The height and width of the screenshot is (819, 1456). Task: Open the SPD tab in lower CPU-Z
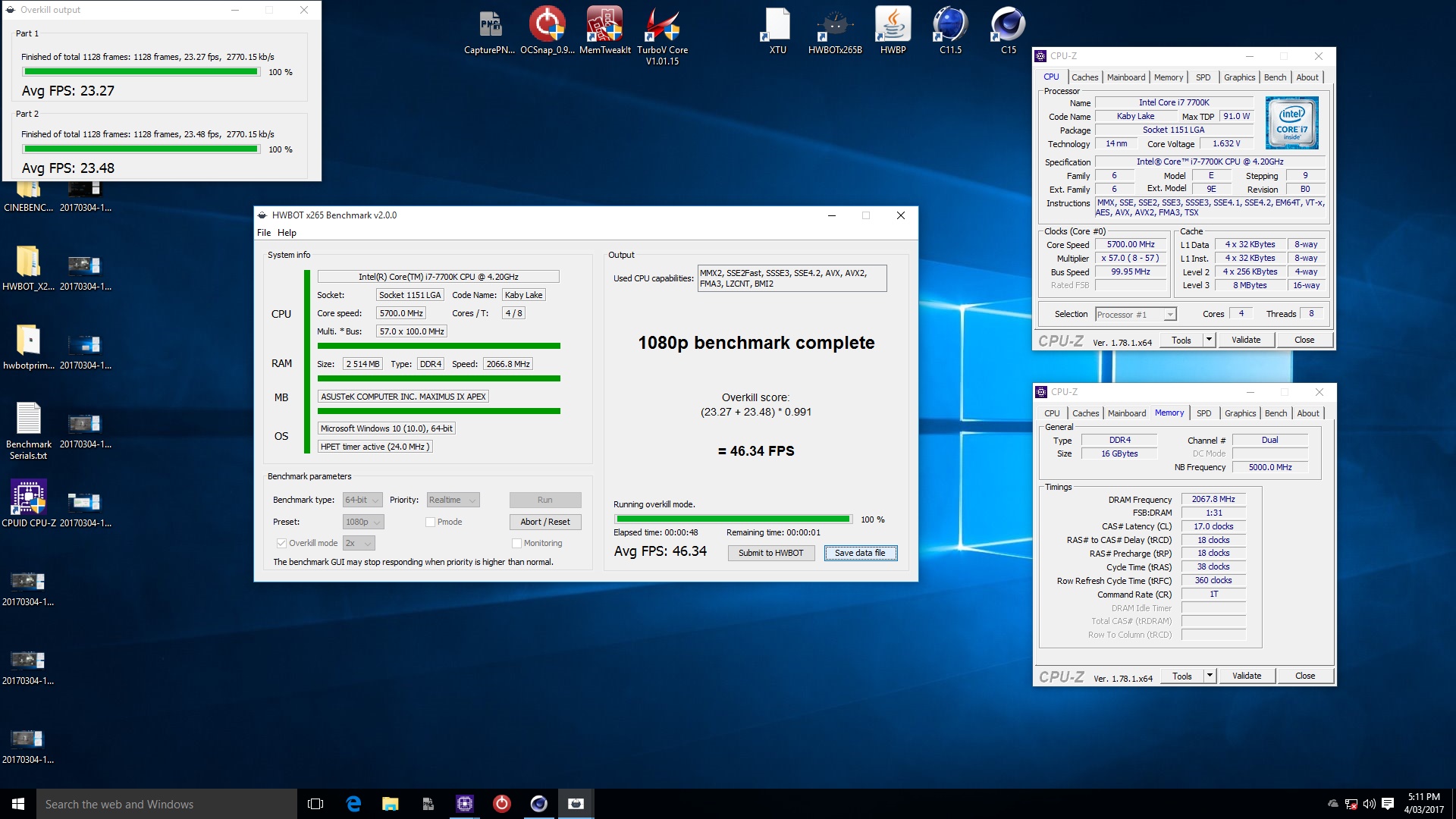pos(1203,413)
